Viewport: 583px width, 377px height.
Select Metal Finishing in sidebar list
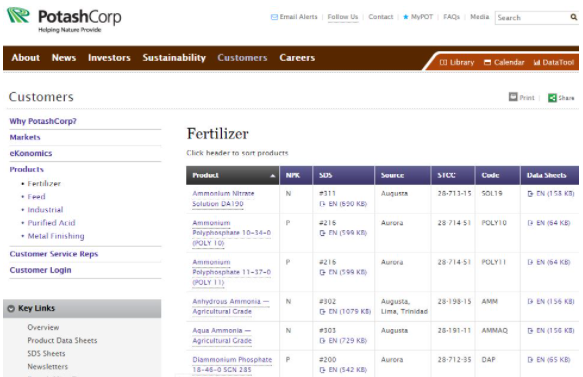56,236
